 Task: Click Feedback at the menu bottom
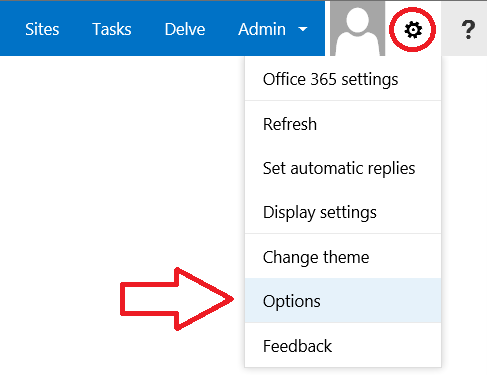tap(343, 346)
